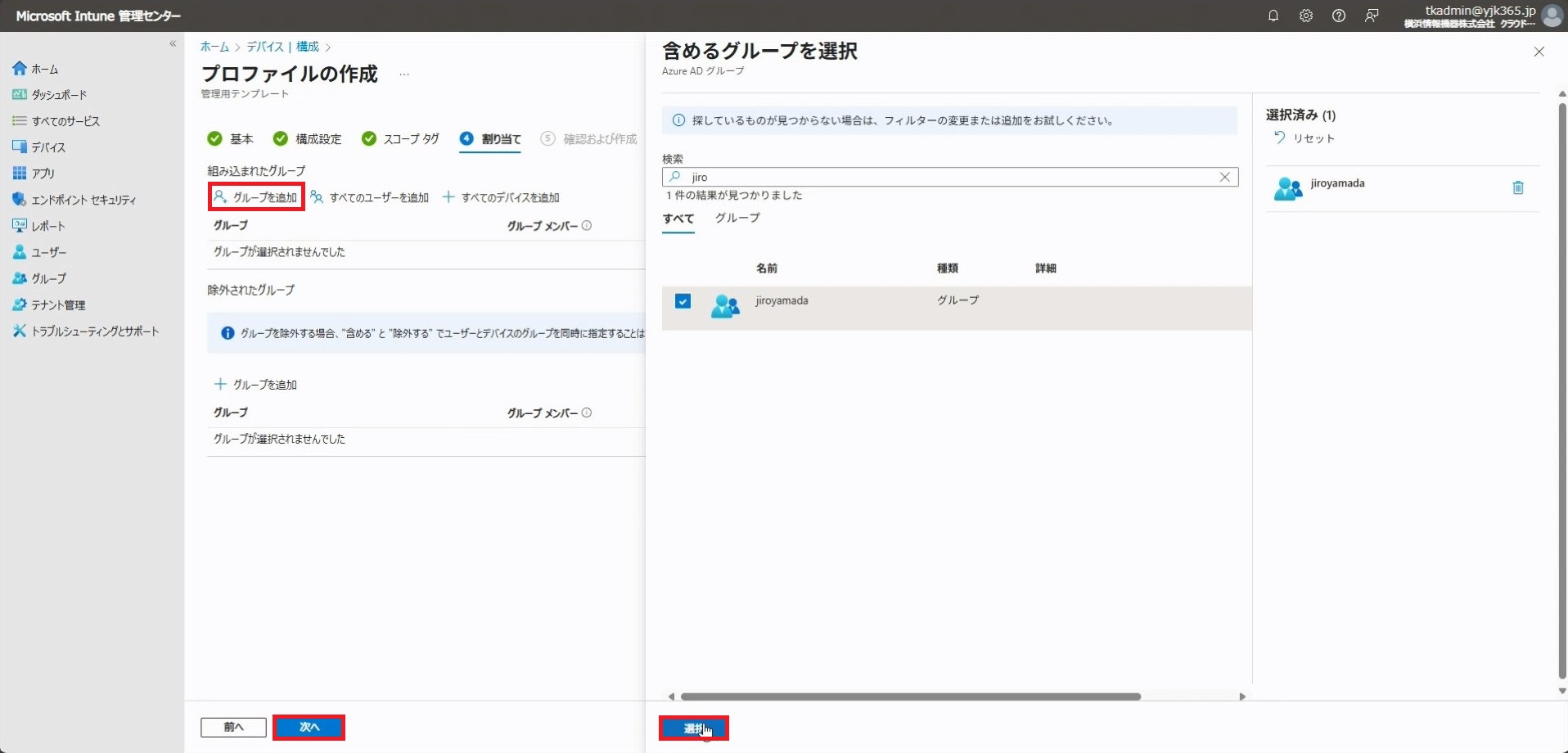Click into the 検索 input field
Screen dimensions: 1568x753
click(949, 177)
